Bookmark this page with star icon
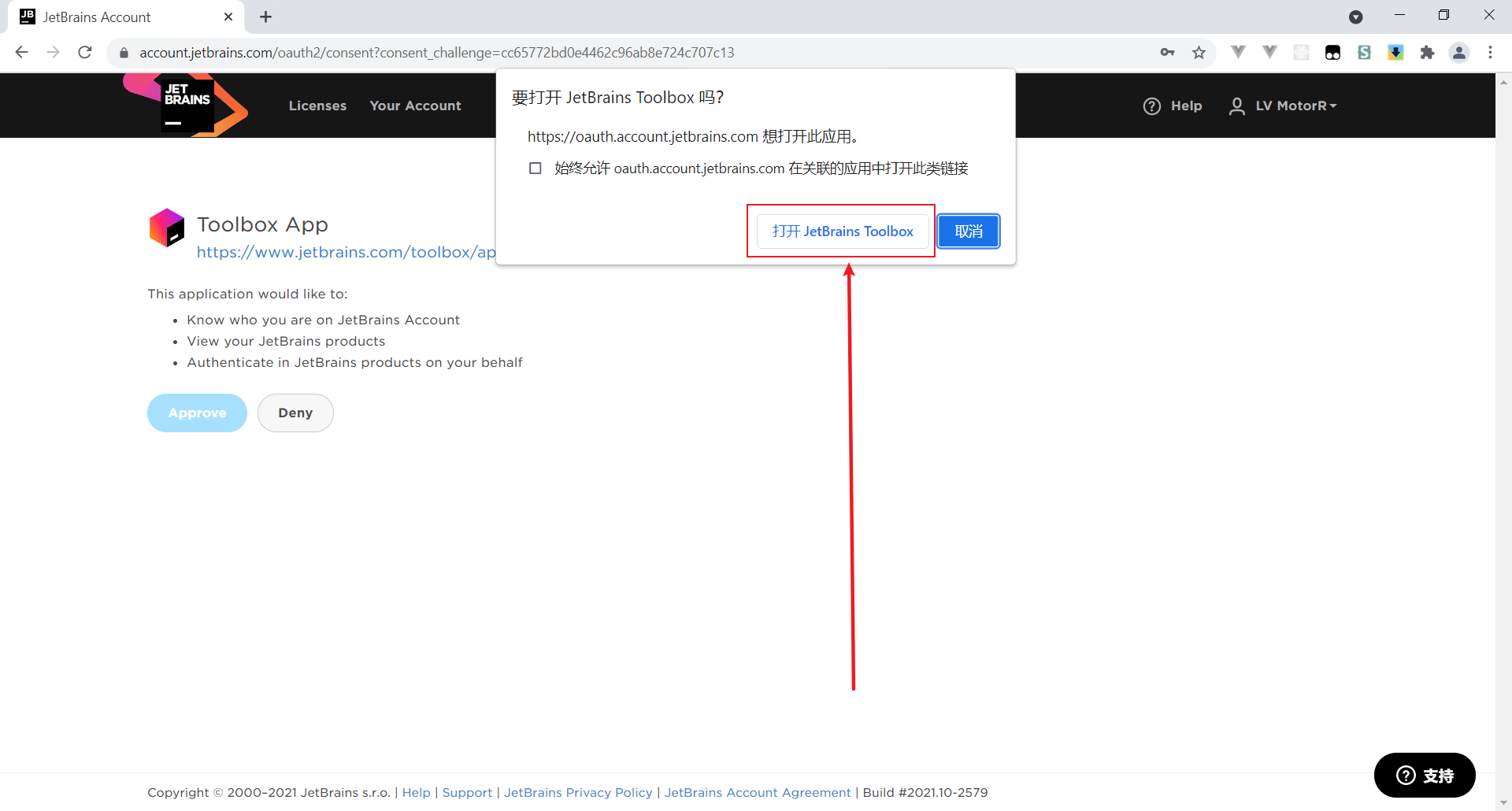The height and width of the screenshot is (811, 1512). pyautogui.click(x=1199, y=52)
